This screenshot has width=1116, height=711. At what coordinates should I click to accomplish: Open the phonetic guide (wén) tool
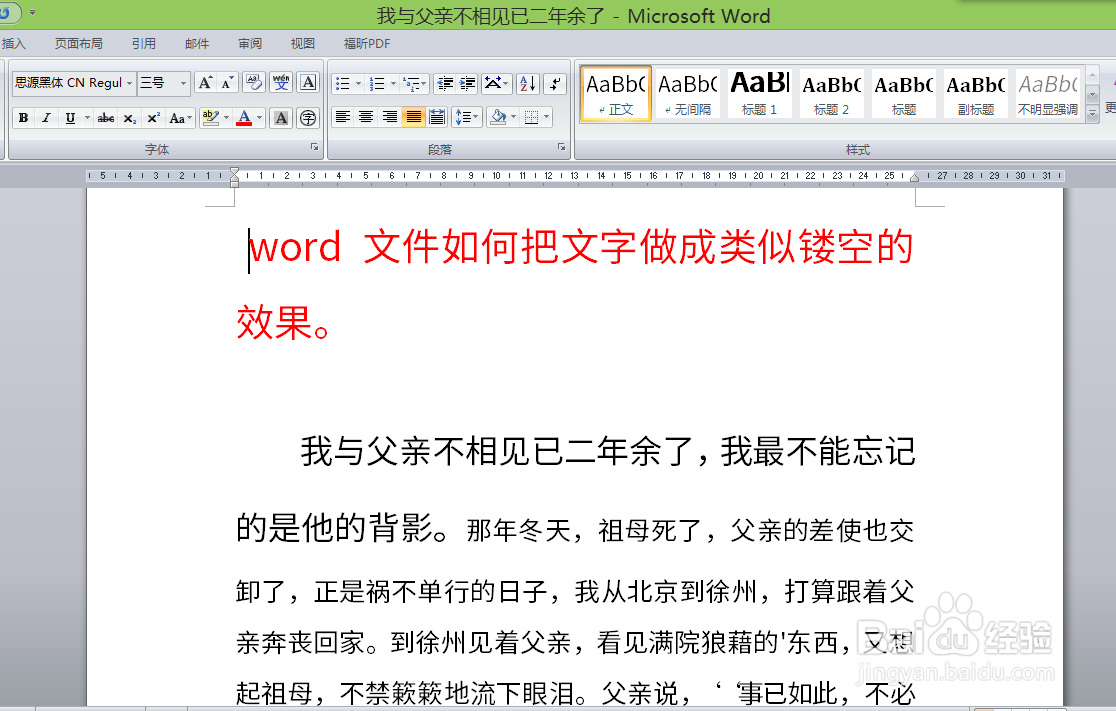pyautogui.click(x=281, y=83)
